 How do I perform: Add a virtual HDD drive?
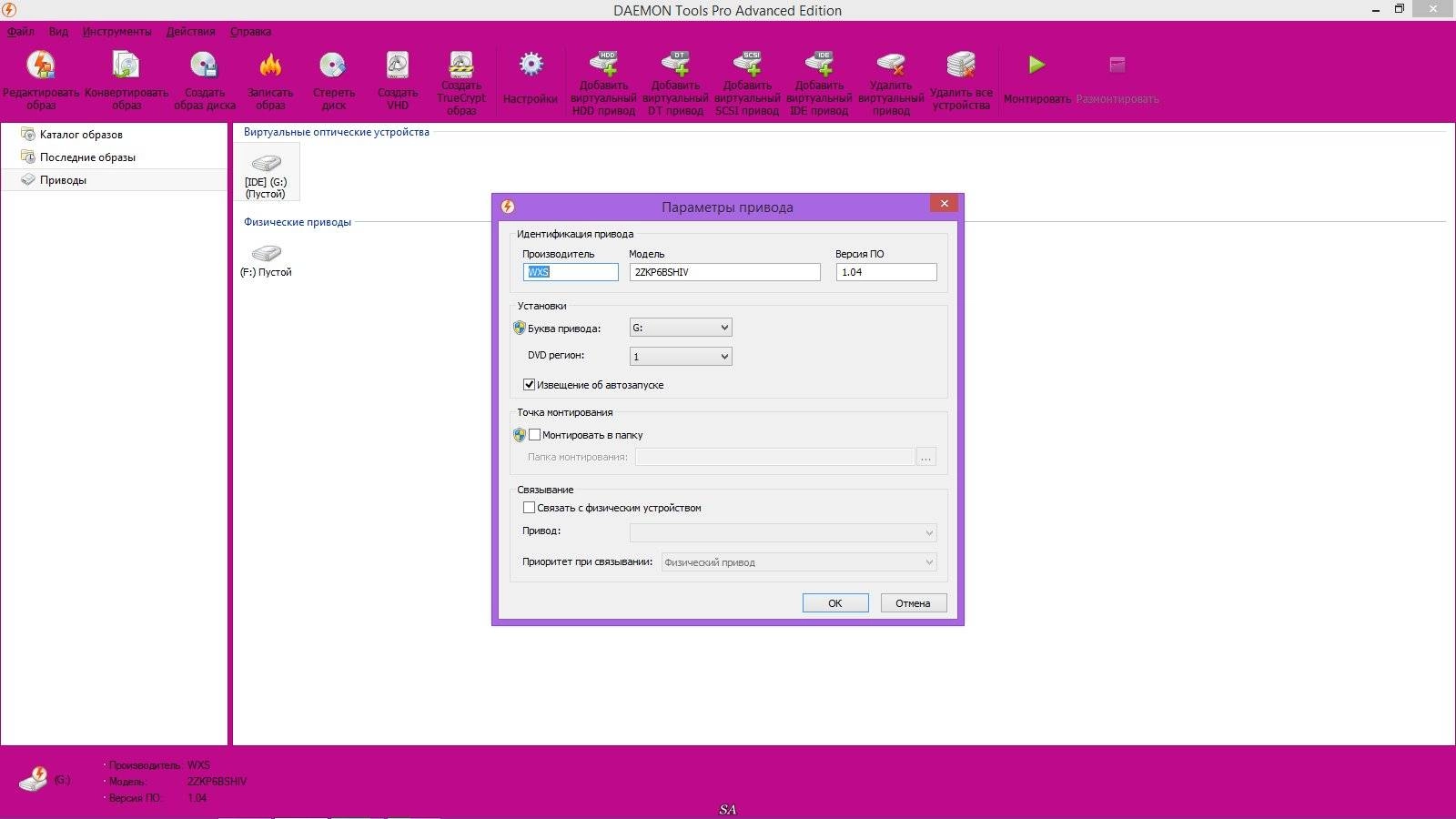pos(603,83)
